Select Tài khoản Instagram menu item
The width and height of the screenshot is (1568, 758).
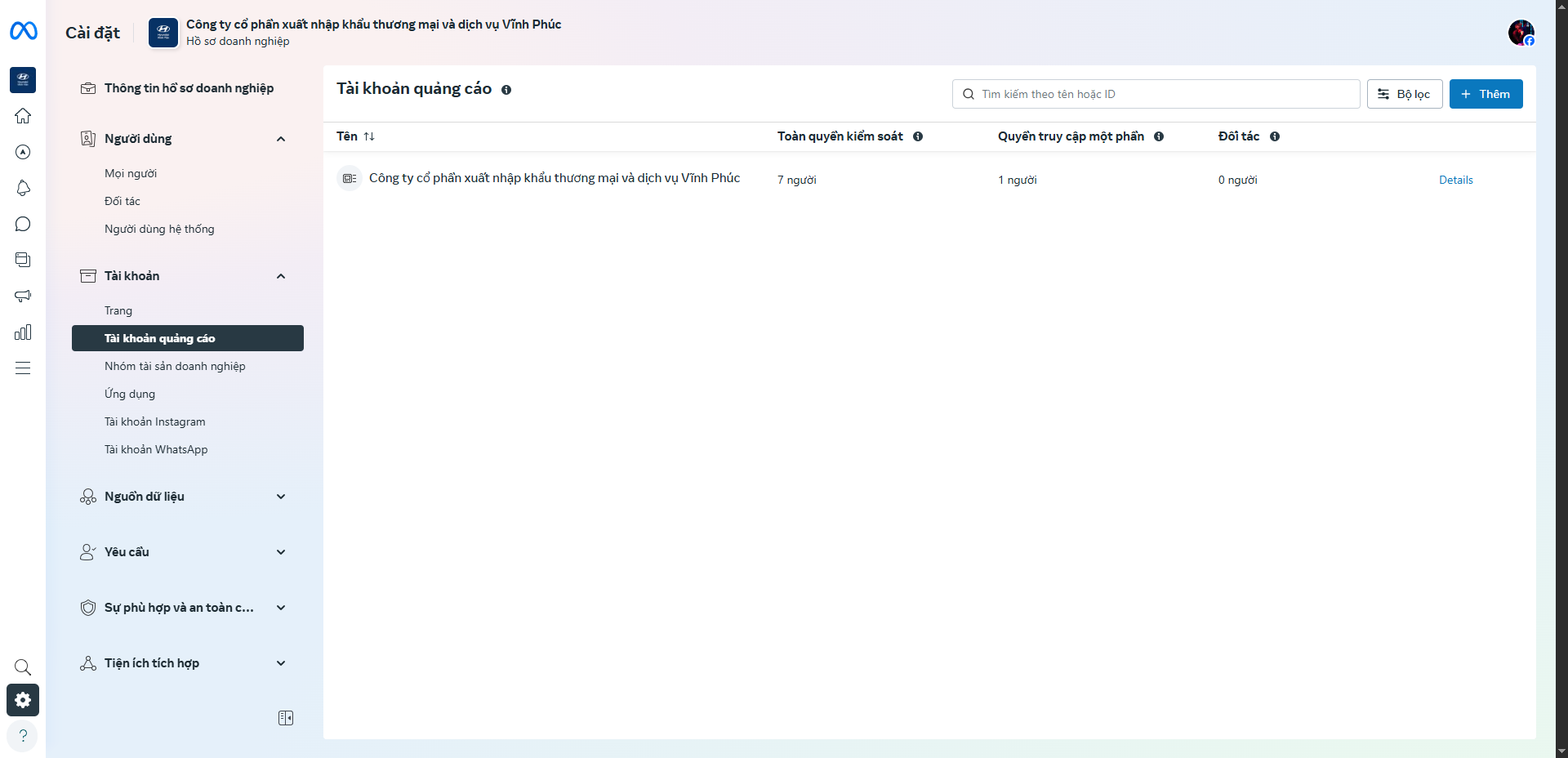pos(155,421)
